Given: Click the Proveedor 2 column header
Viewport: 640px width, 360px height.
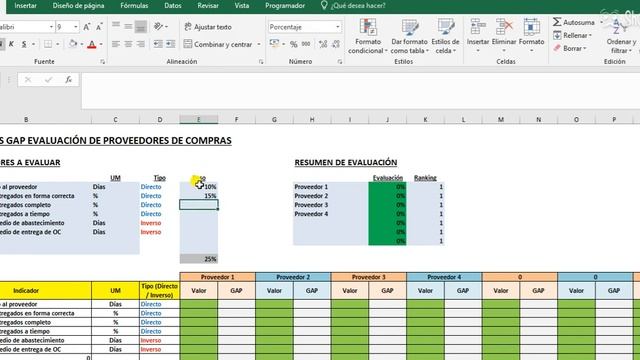Looking at the screenshot, I should [x=293, y=277].
